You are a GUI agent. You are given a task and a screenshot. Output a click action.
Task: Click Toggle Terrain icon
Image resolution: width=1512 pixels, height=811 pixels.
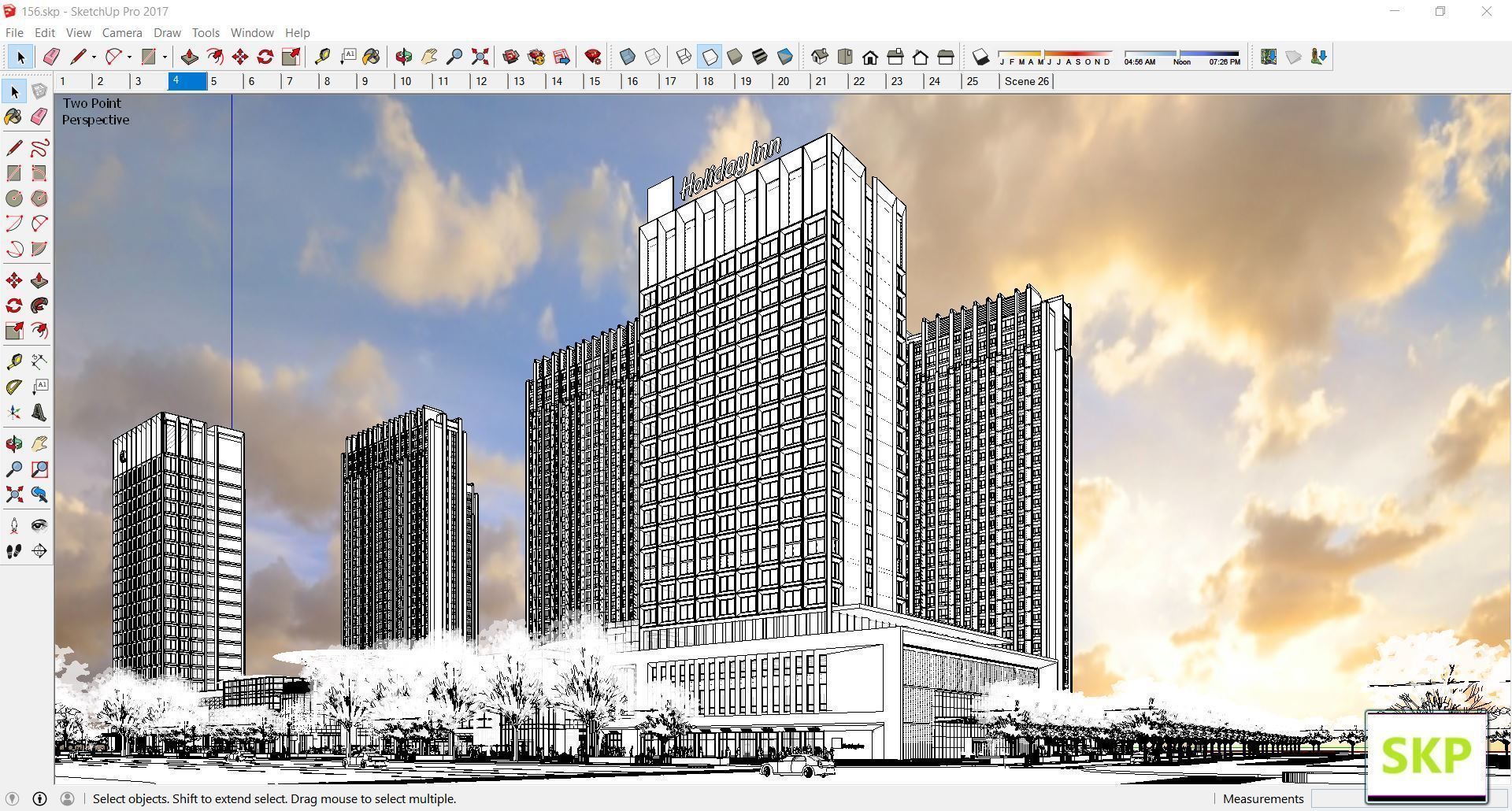pos(1293,57)
